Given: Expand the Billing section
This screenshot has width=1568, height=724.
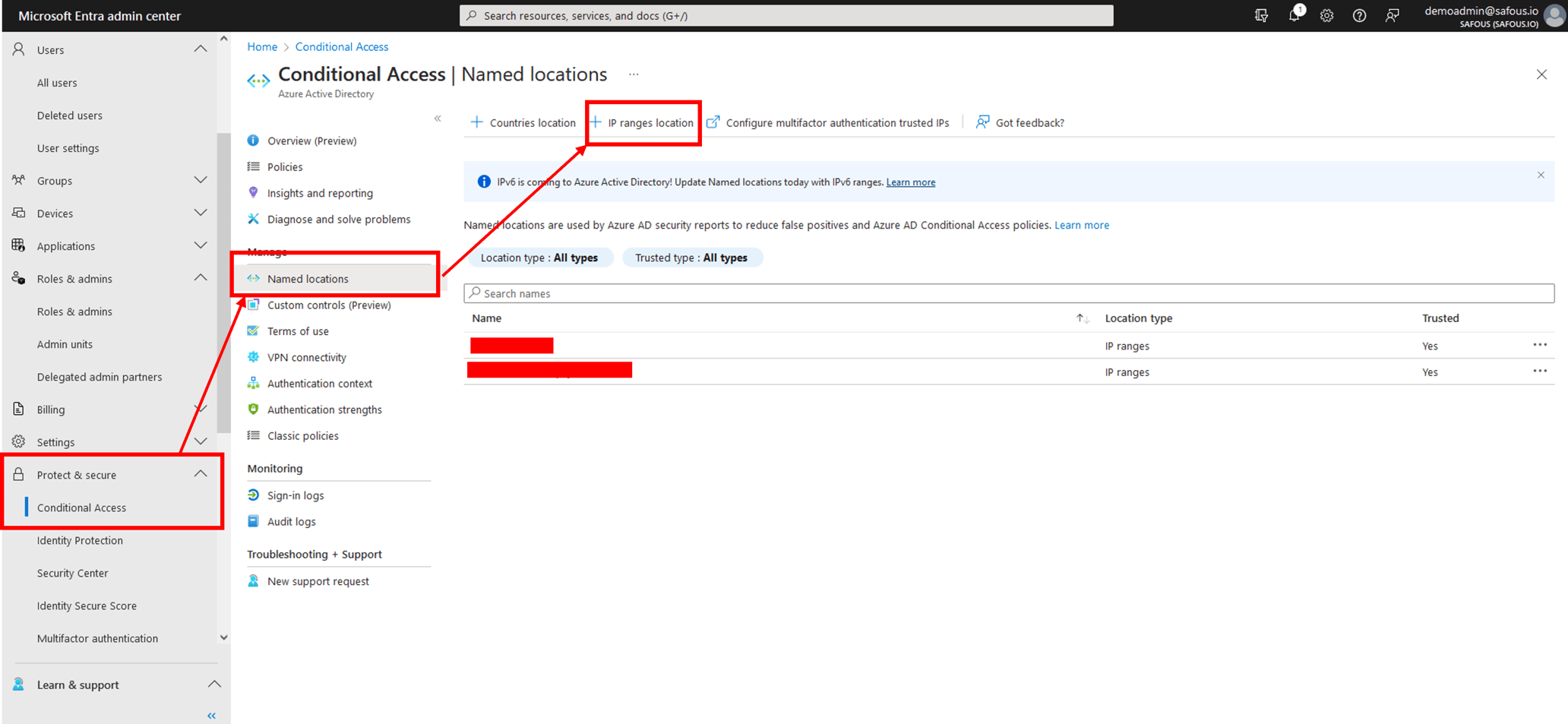Looking at the screenshot, I should coord(201,409).
